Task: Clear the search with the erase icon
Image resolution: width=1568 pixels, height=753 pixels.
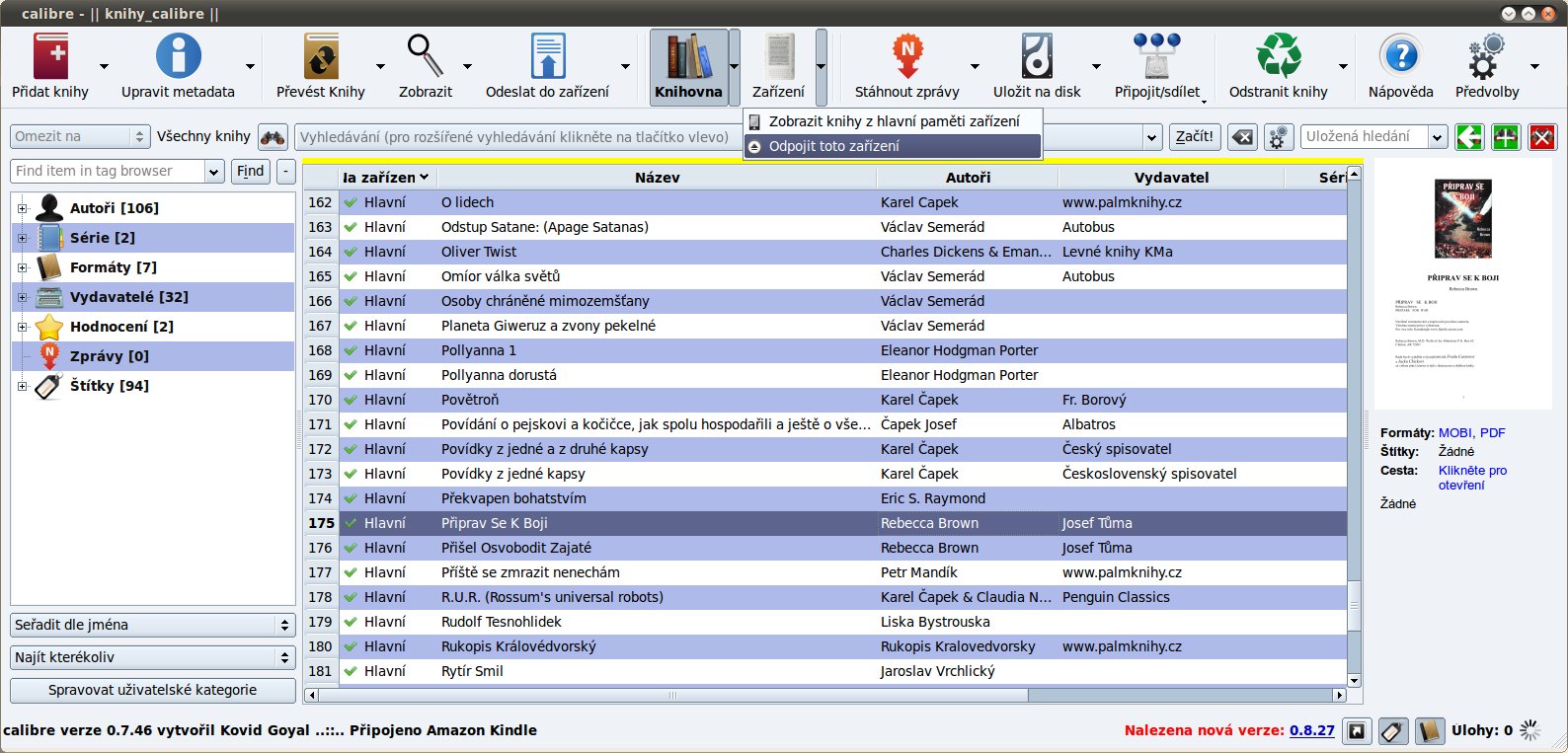Action: coord(1243,136)
